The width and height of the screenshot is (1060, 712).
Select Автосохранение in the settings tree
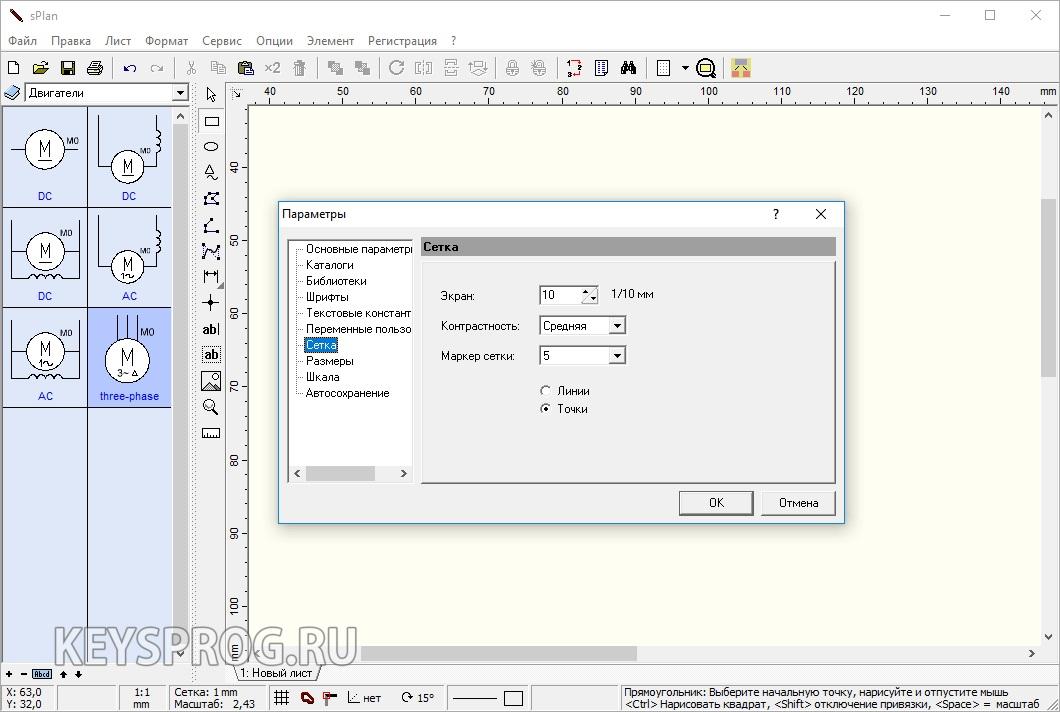point(347,393)
